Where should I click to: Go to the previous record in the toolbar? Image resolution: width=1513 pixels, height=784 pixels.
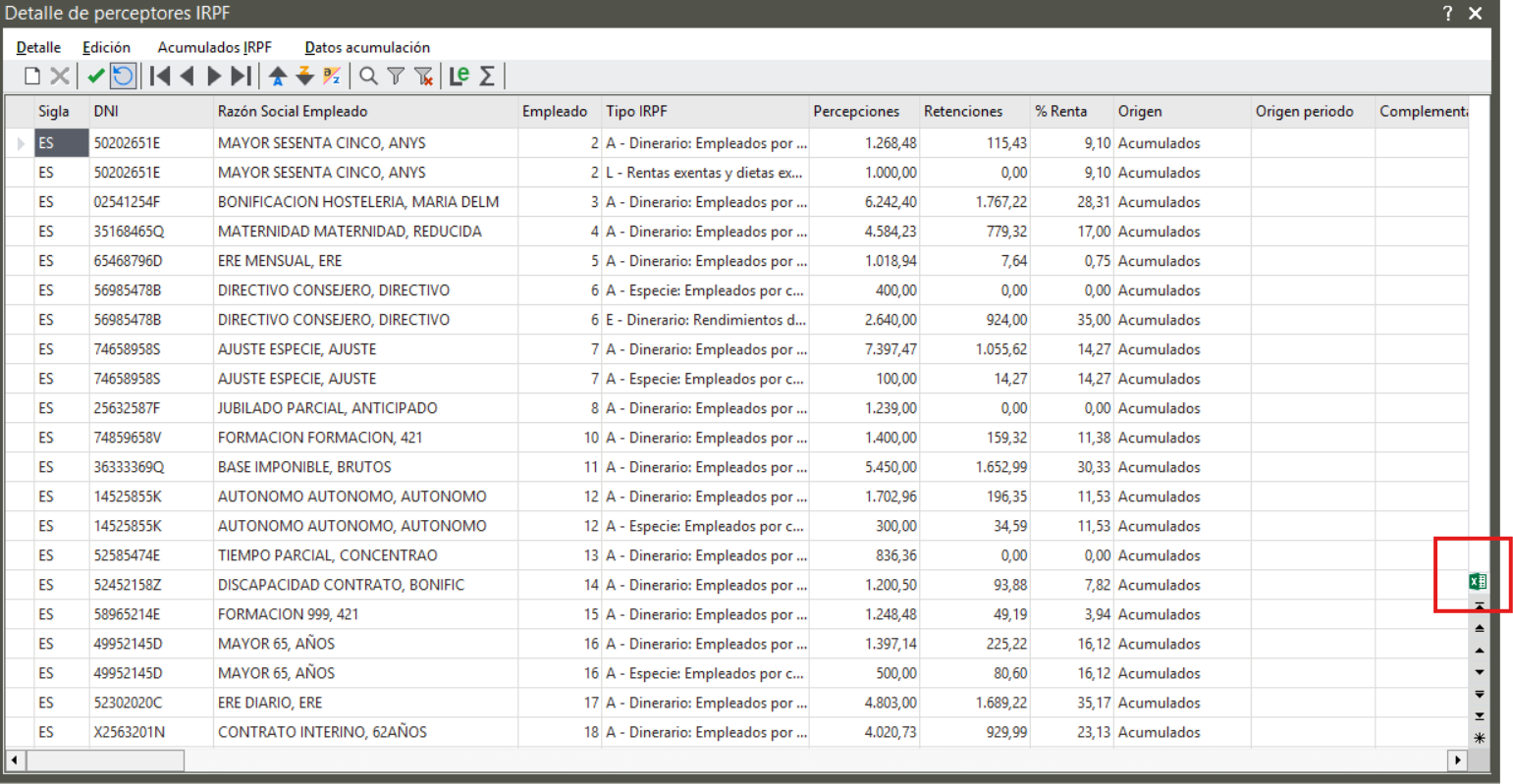coord(187,76)
